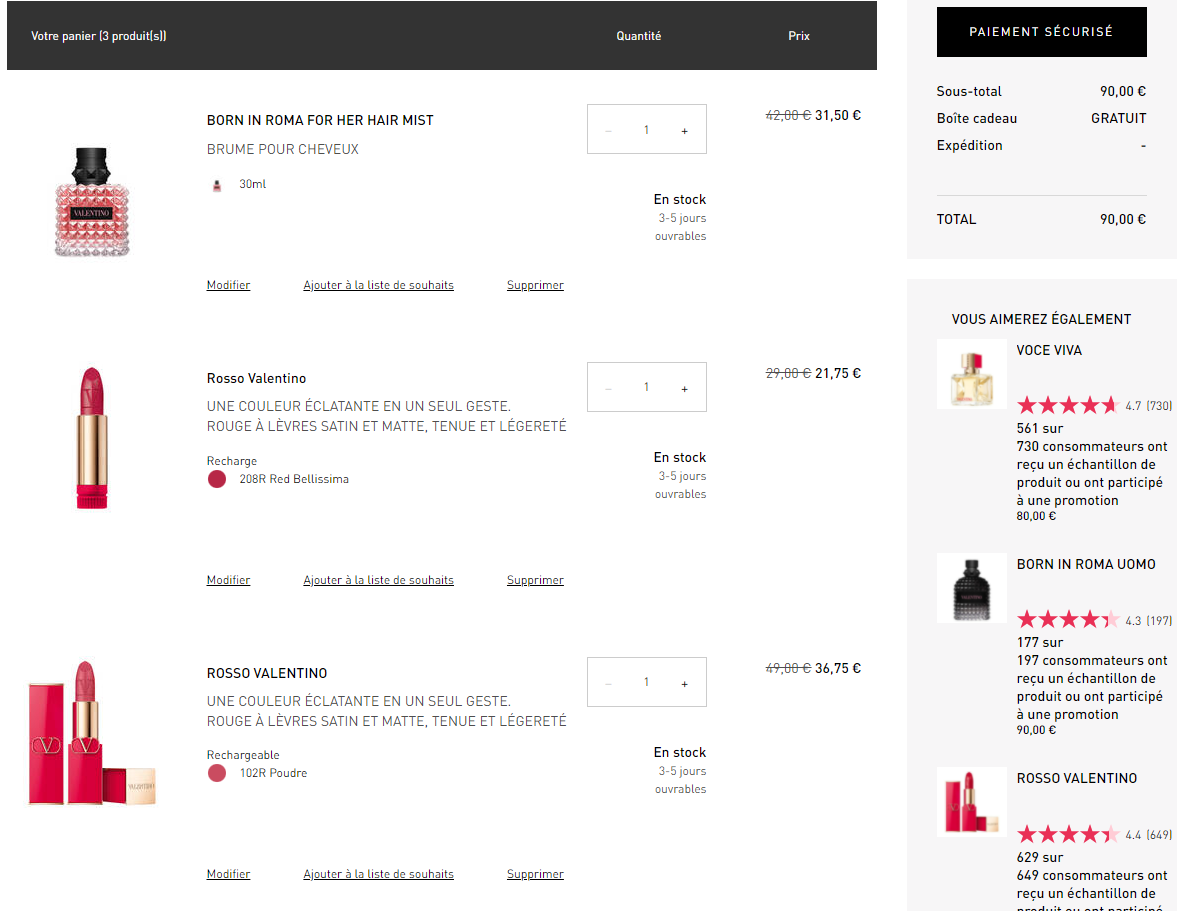Open the Born in Roma hair mist bottle image
The height and width of the screenshot is (911, 1189).
92,202
